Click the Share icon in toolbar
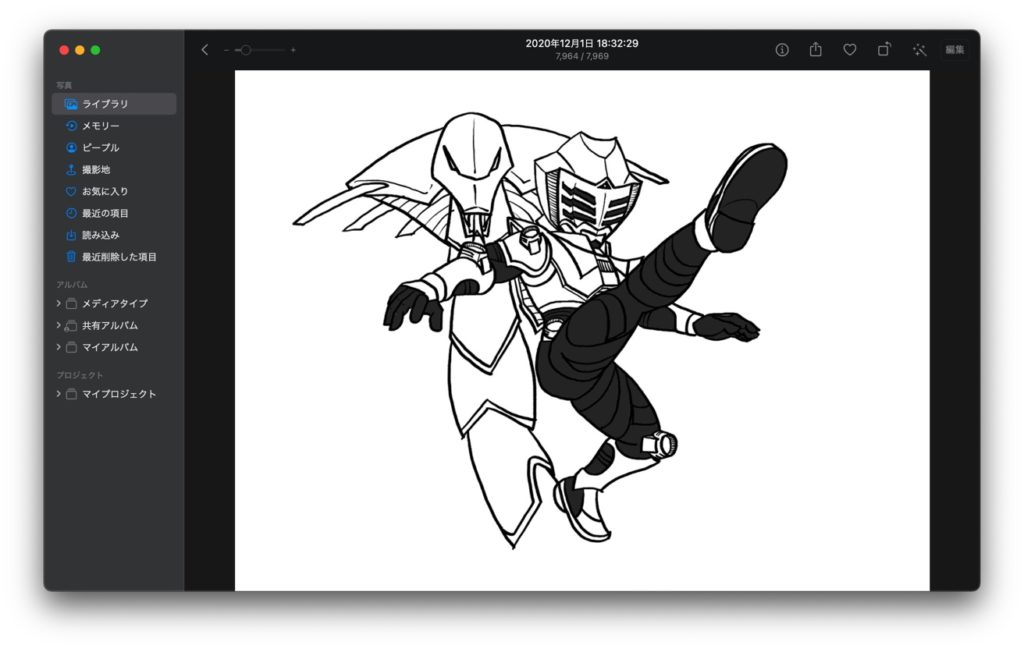This screenshot has width=1024, height=649. (816, 49)
